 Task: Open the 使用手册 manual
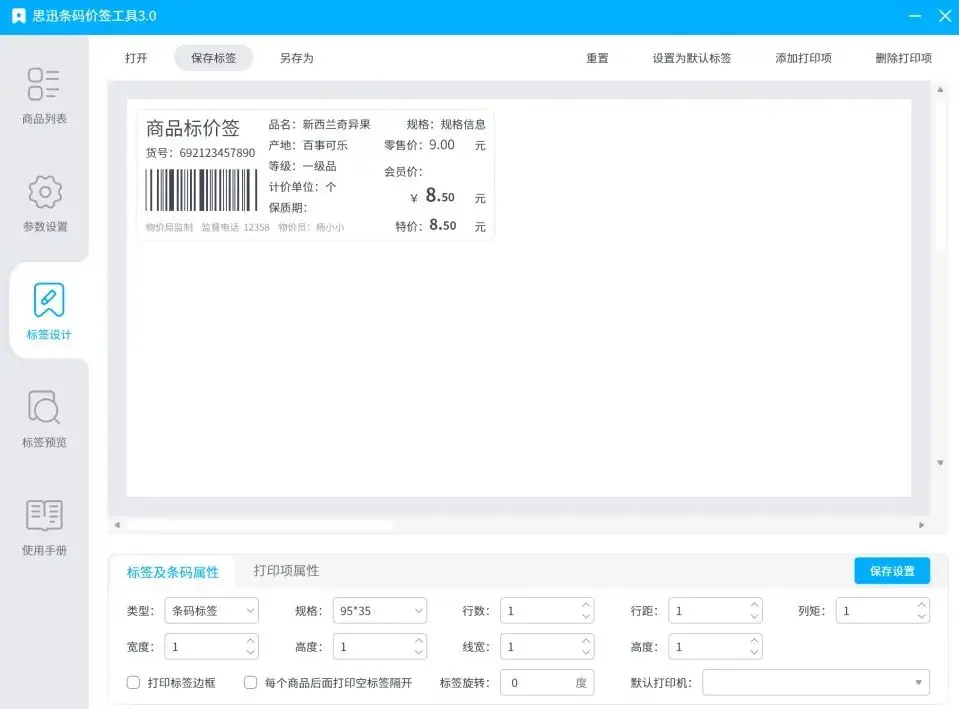coord(44,527)
